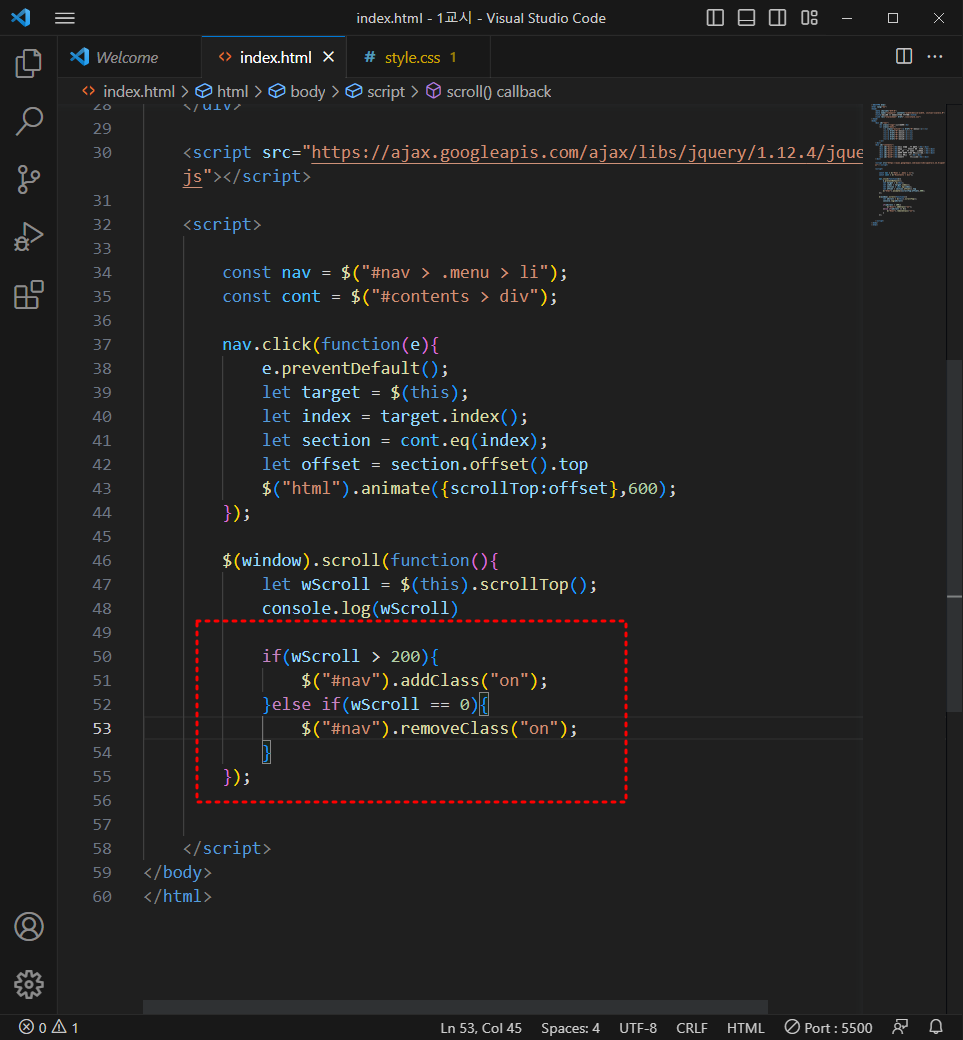This screenshot has height=1040, width=963.
Task: Change the UTF-8 file encoding
Action: [x=638, y=1027]
